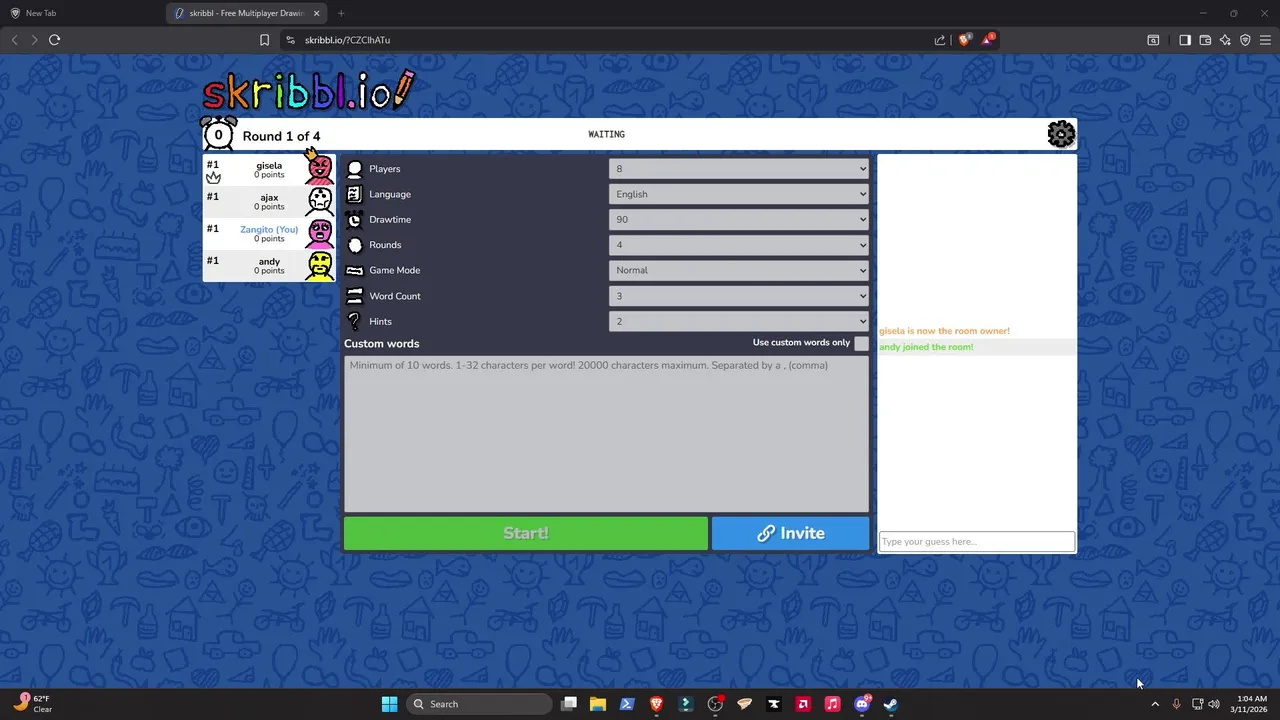The width and height of the screenshot is (1280, 720).
Task: Click the Windows taskbar Search box
Action: pyautogui.click(x=480, y=704)
